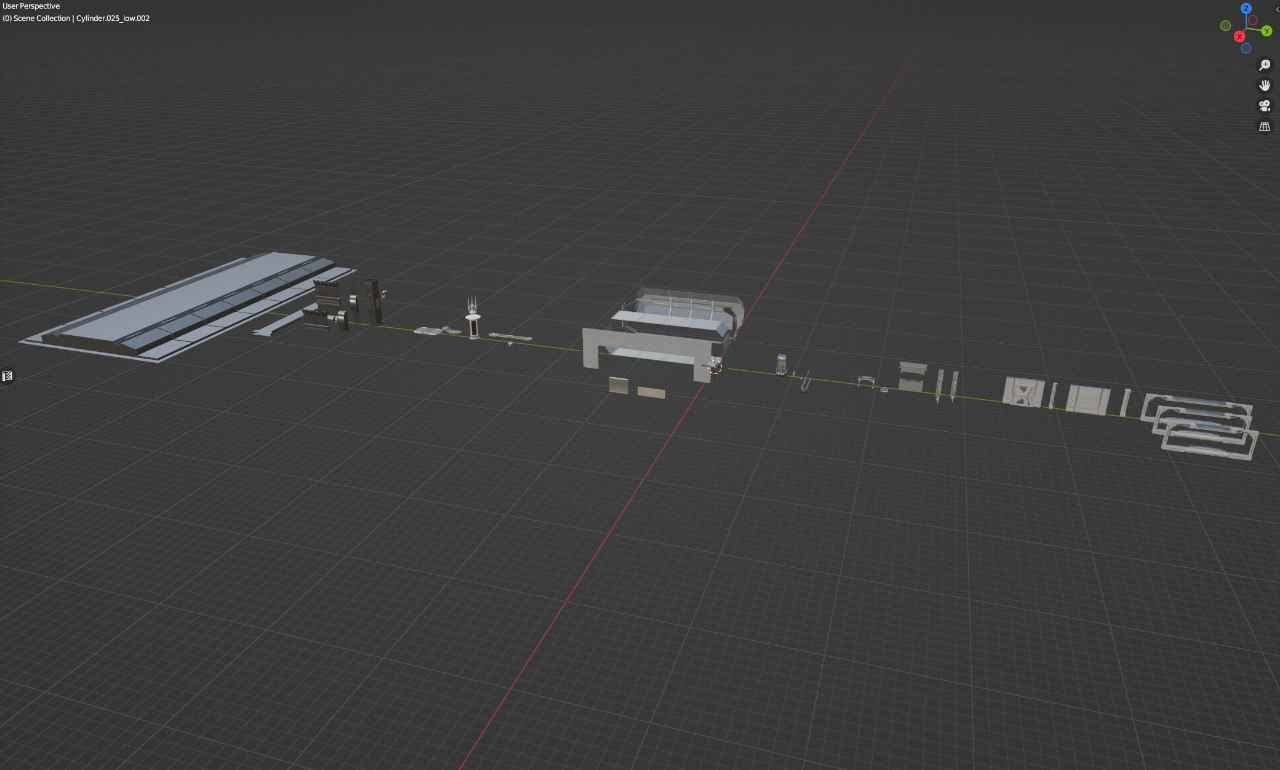Expand the sidebar using top-right arrow
This screenshot has height=770, width=1280.
(1276, 8)
